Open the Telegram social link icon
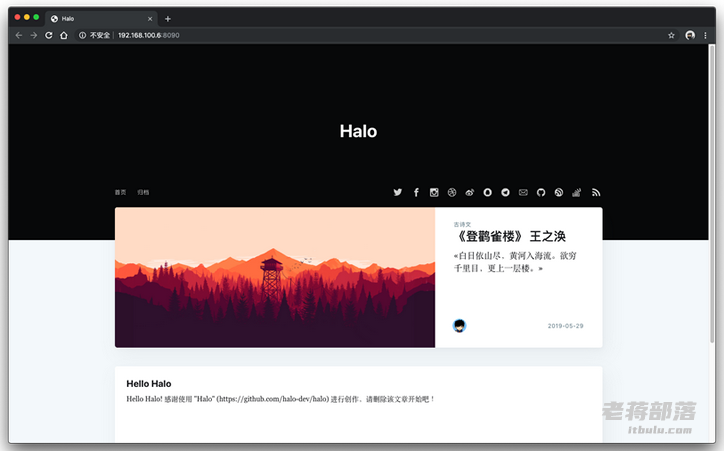This screenshot has height=451, width=724. pos(506,192)
